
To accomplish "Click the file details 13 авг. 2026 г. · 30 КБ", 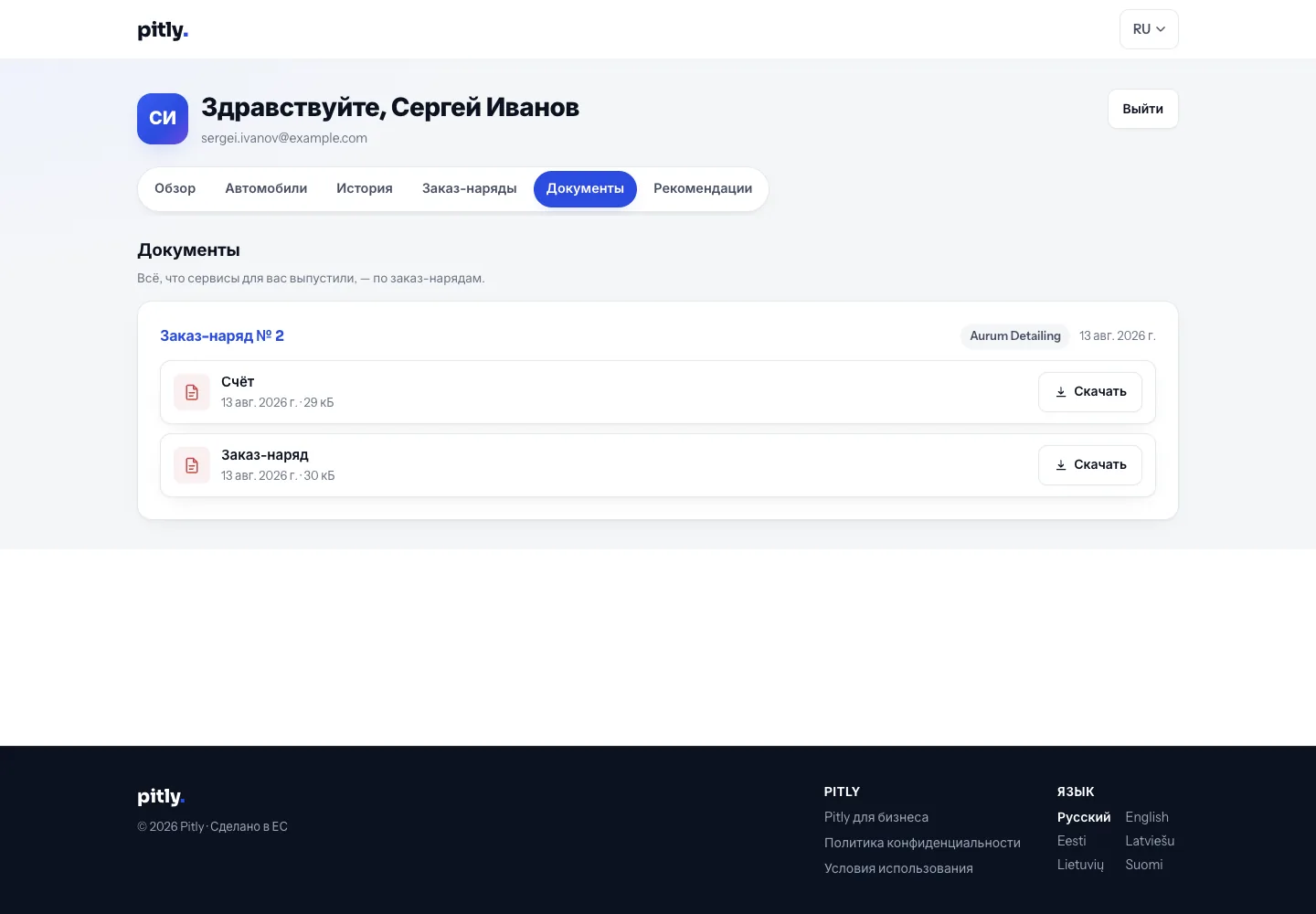I will 278,475.
